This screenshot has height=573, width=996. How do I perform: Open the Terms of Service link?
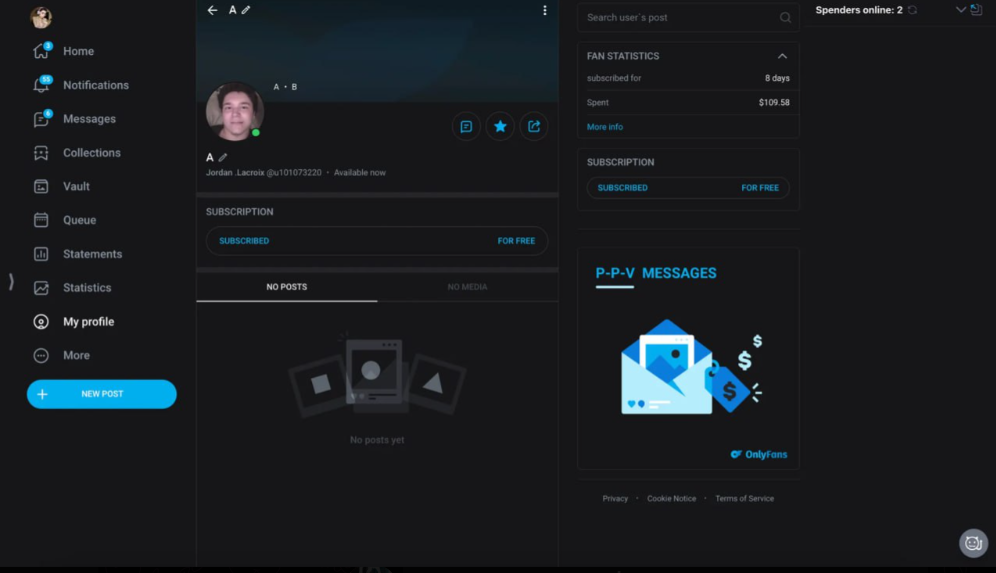(744, 499)
